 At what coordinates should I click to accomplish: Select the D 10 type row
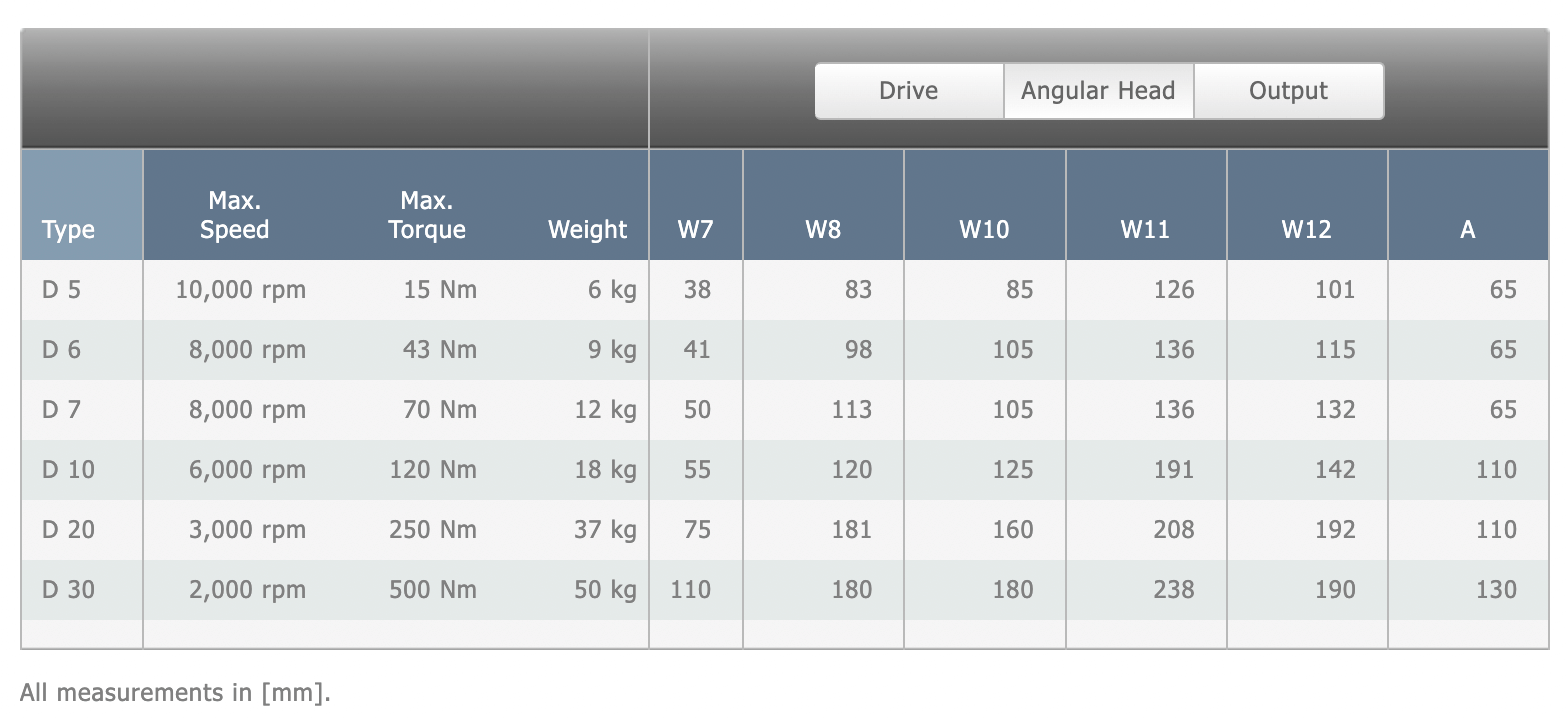point(785,470)
